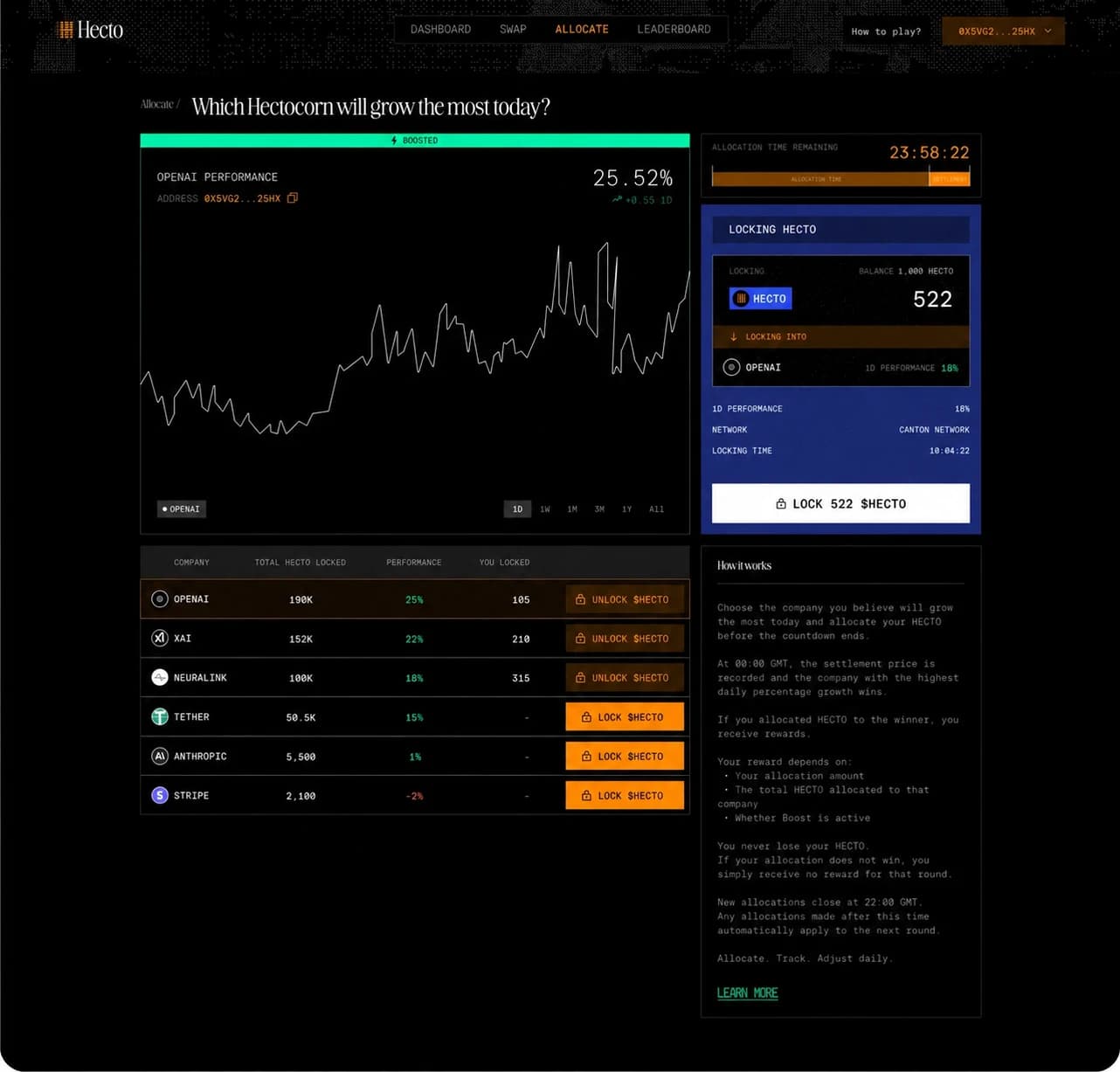The height and width of the screenshot is (1072, 1120).
Task: Click the Company column header
Action: point(191,563)
